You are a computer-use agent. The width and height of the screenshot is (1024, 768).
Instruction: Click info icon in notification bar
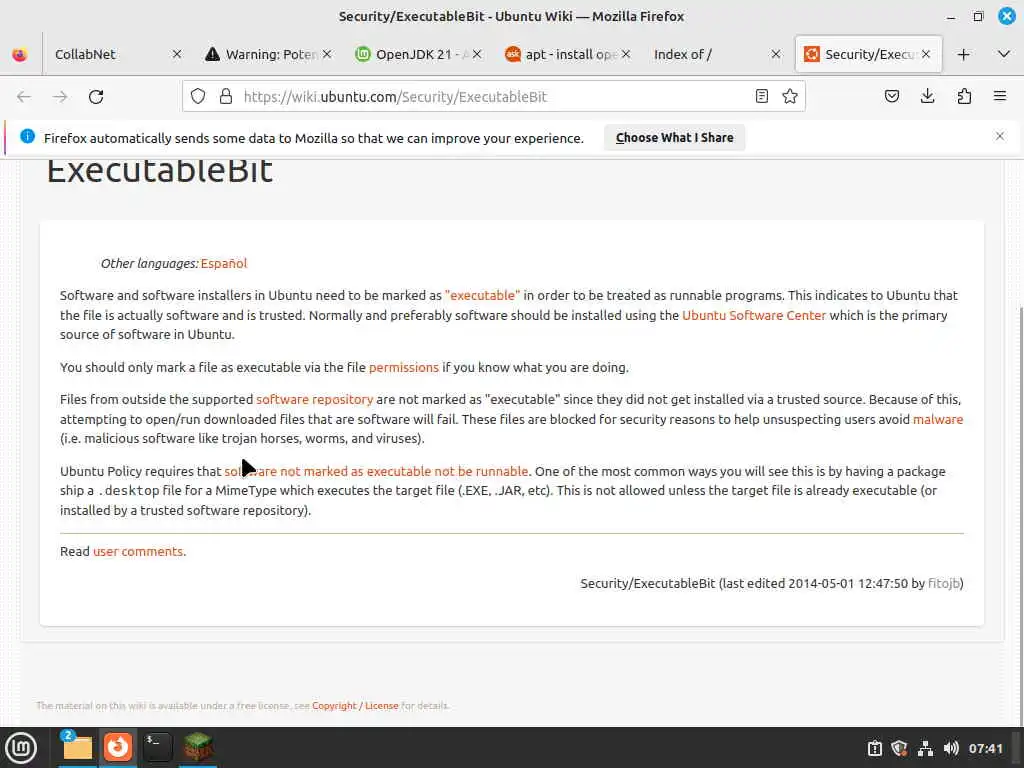point(27,136)
